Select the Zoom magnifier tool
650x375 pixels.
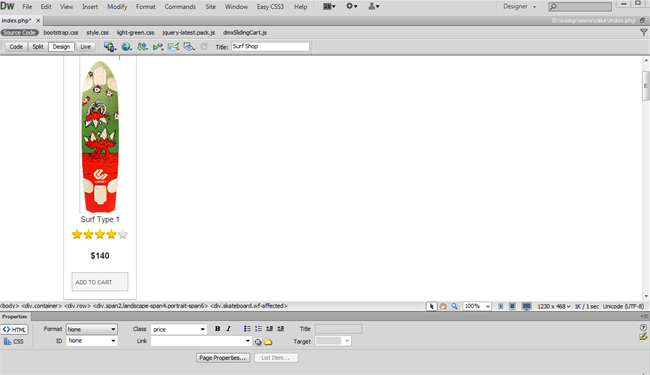(454, 306)
